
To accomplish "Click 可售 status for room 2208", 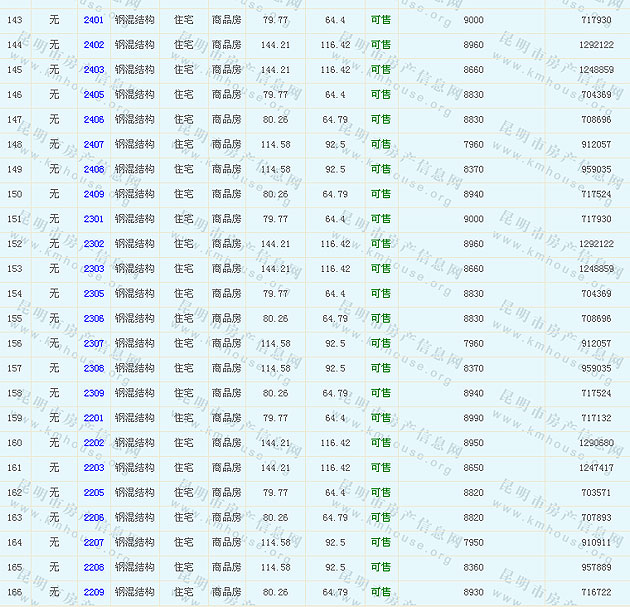I will pos(380,567).
